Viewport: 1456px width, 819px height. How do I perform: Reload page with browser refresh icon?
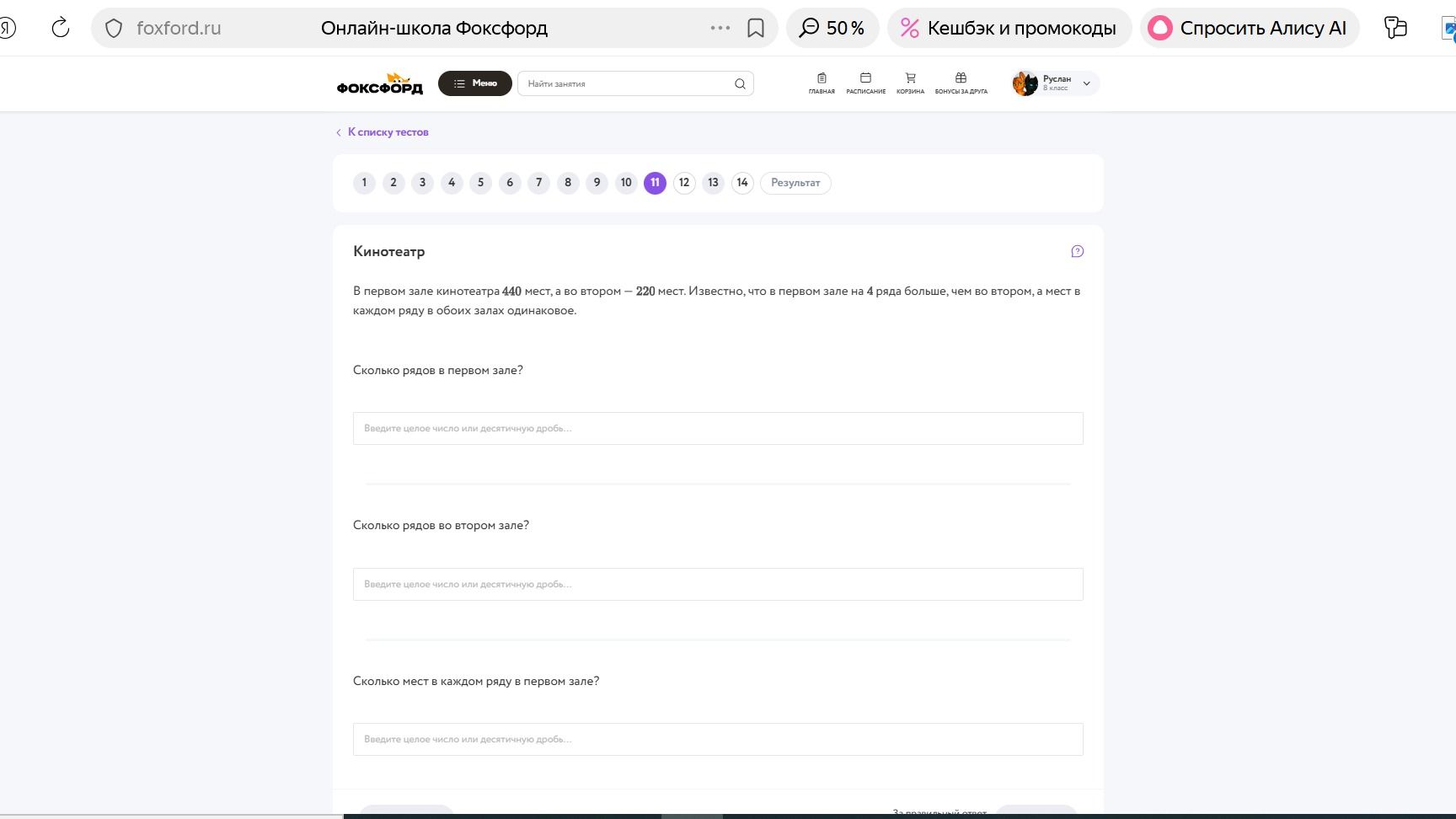(61, 28)
